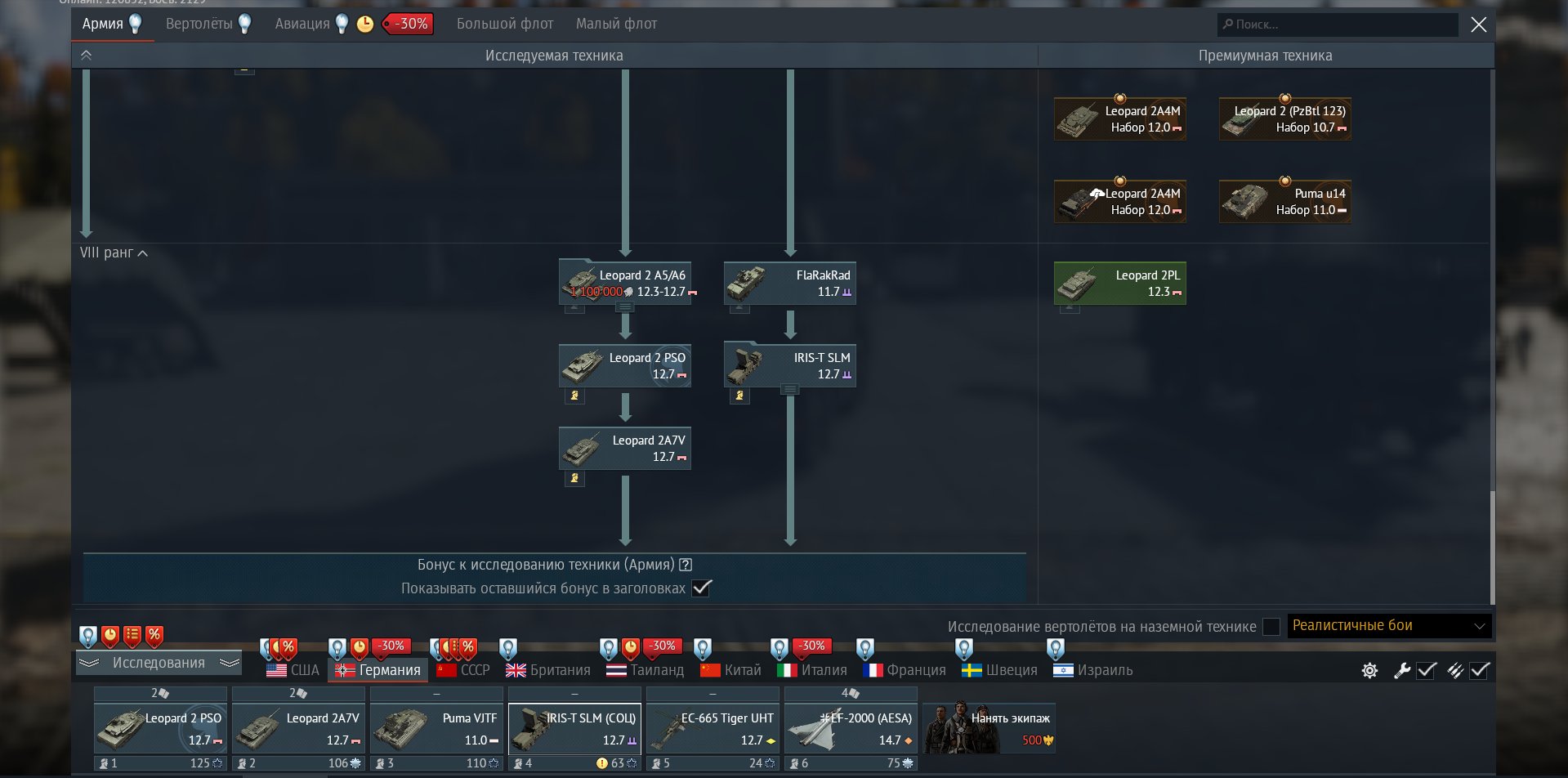Select the EF-2000 (AESA) crew slot
Viewport: 1568px width, 778px height.
tap(851, 729)
